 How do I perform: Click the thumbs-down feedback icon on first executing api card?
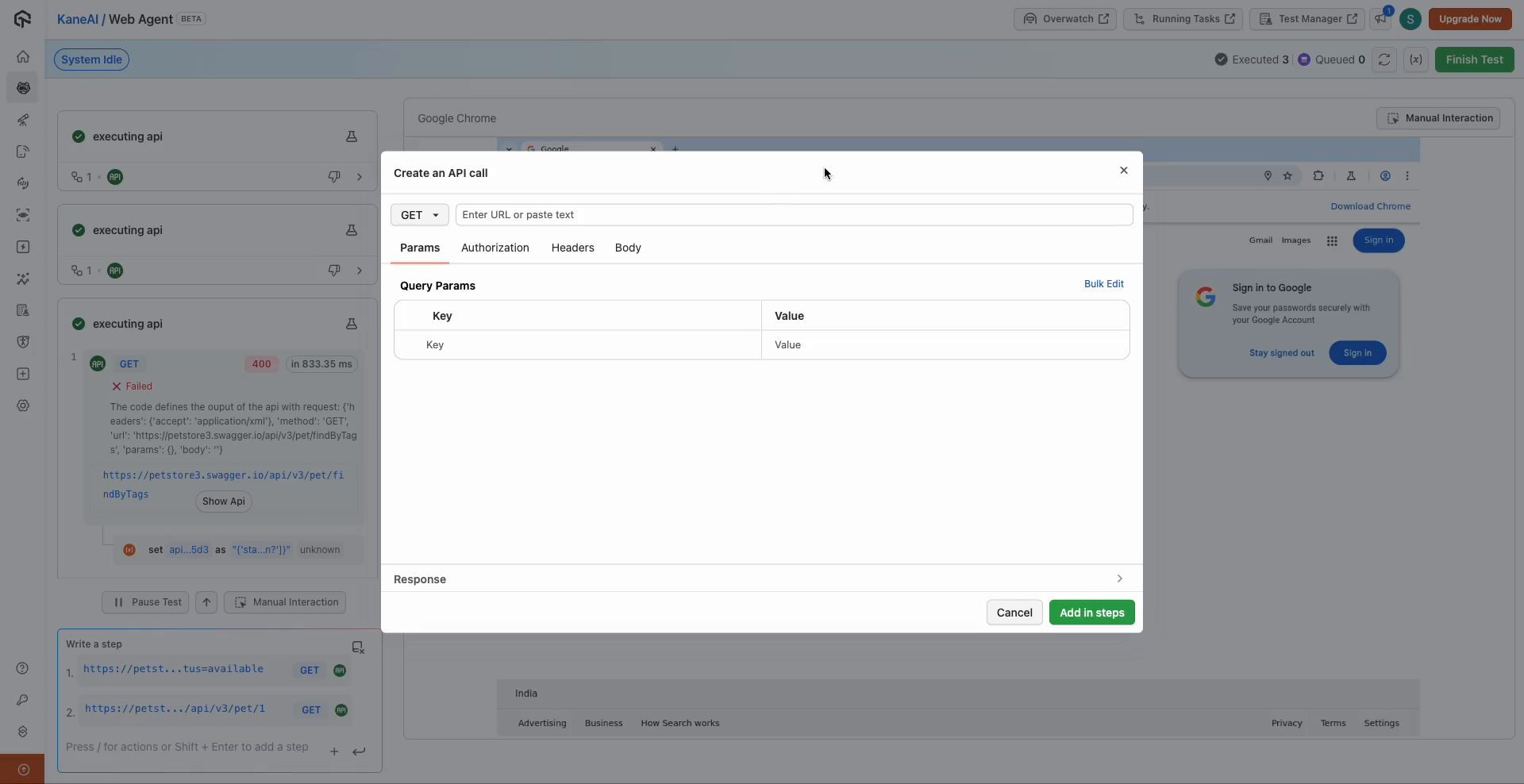(333, 177)
